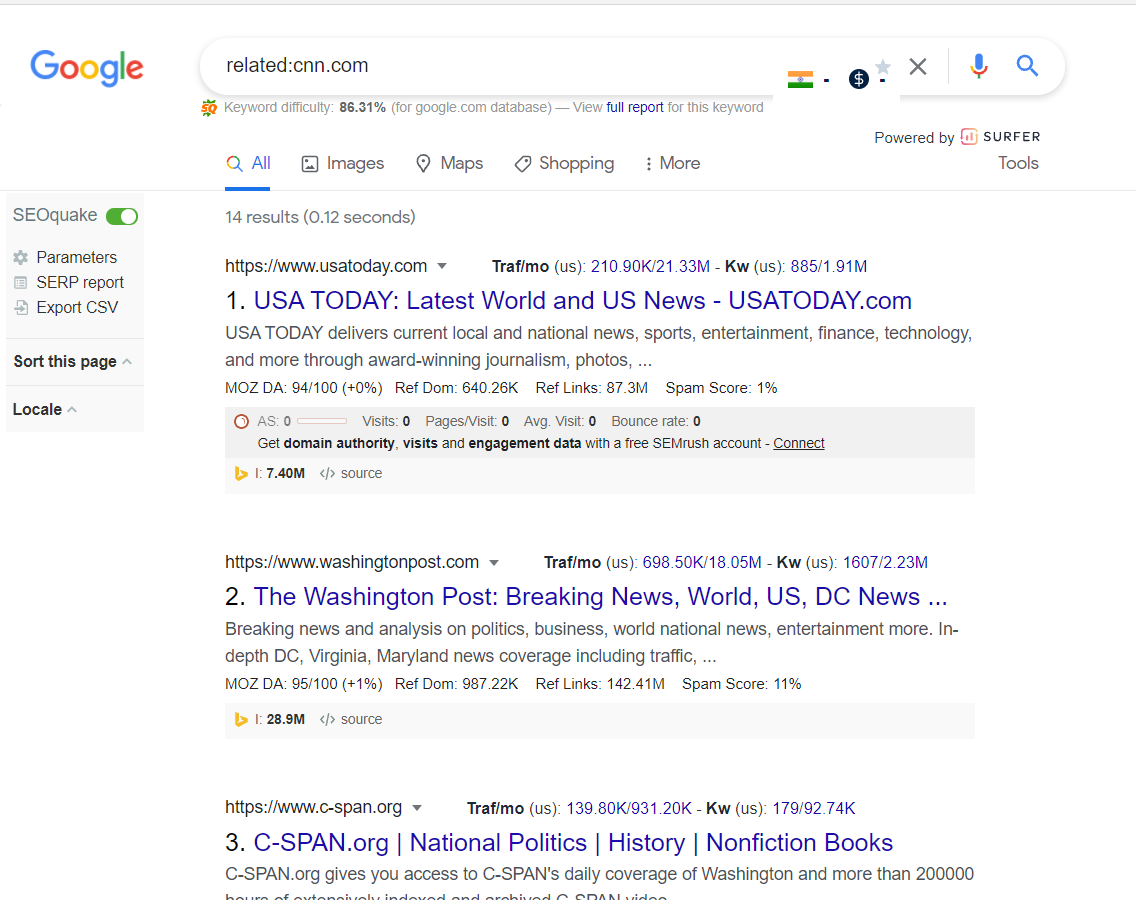Click the Powered by Surfer label

click(x=957, y=137)
